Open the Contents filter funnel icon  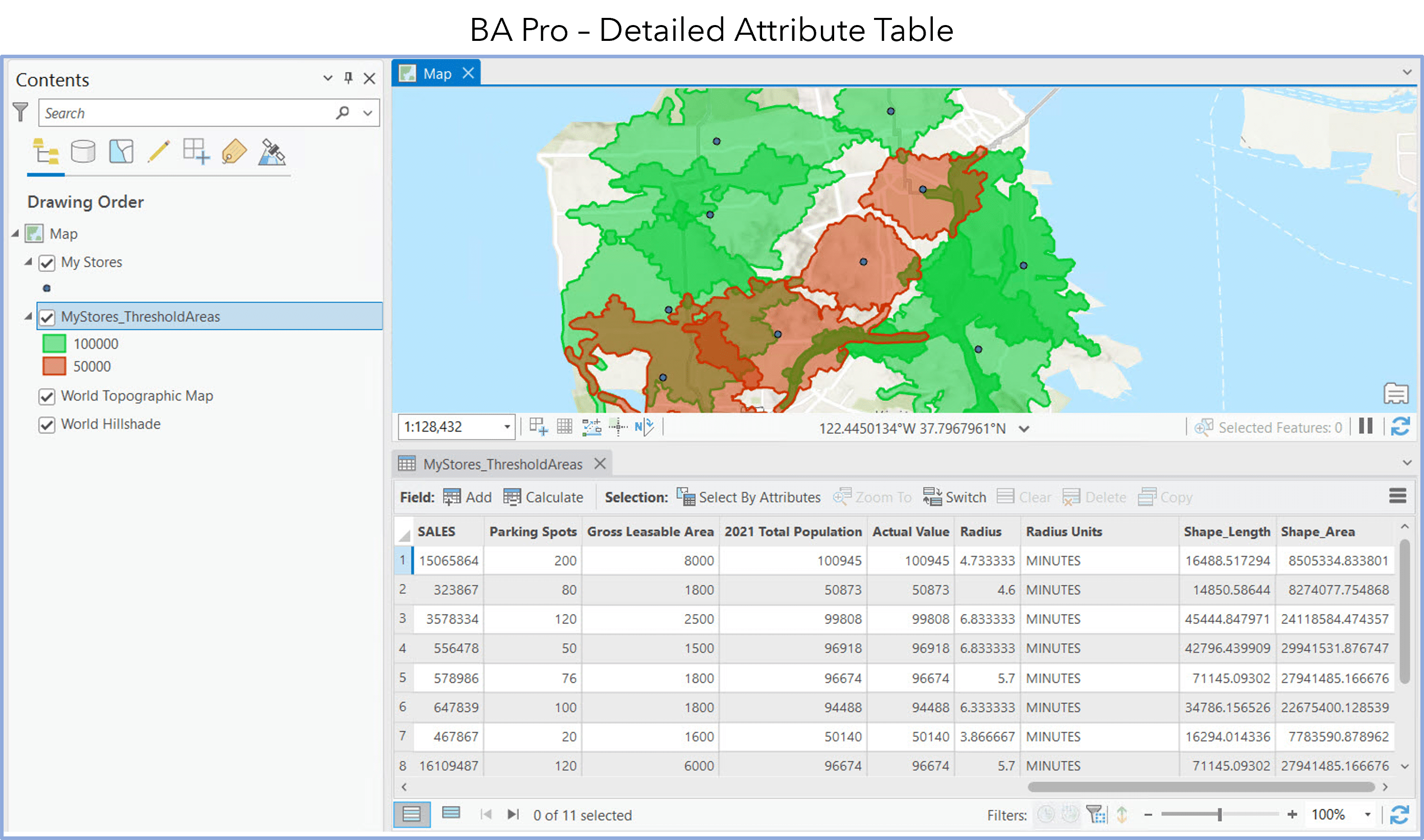20,111
